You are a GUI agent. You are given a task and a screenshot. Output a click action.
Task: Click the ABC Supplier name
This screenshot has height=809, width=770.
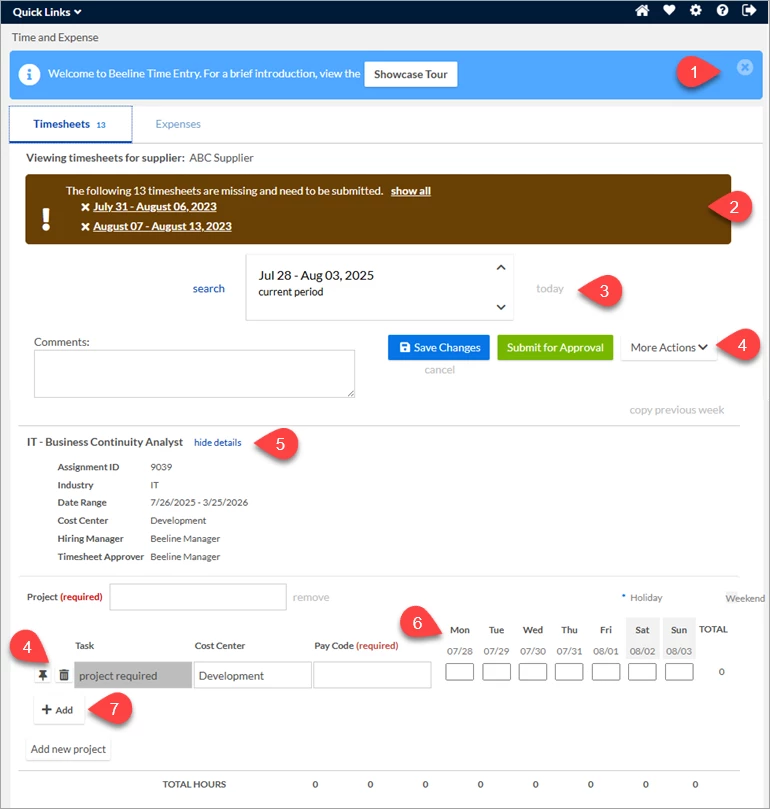tap(221, 158)
